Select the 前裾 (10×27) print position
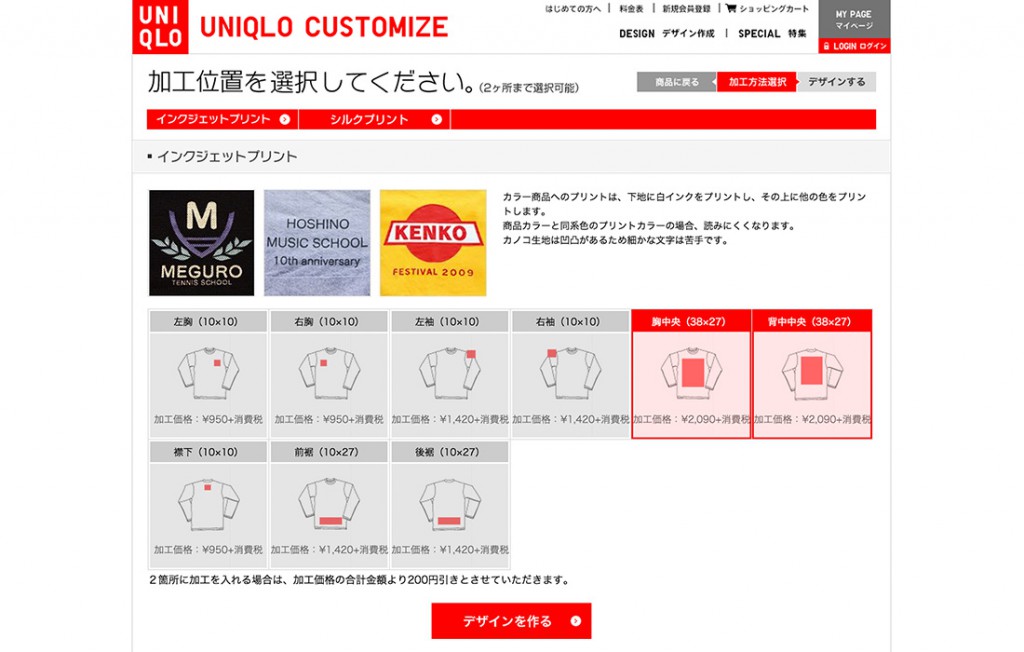 click(329, 504)
